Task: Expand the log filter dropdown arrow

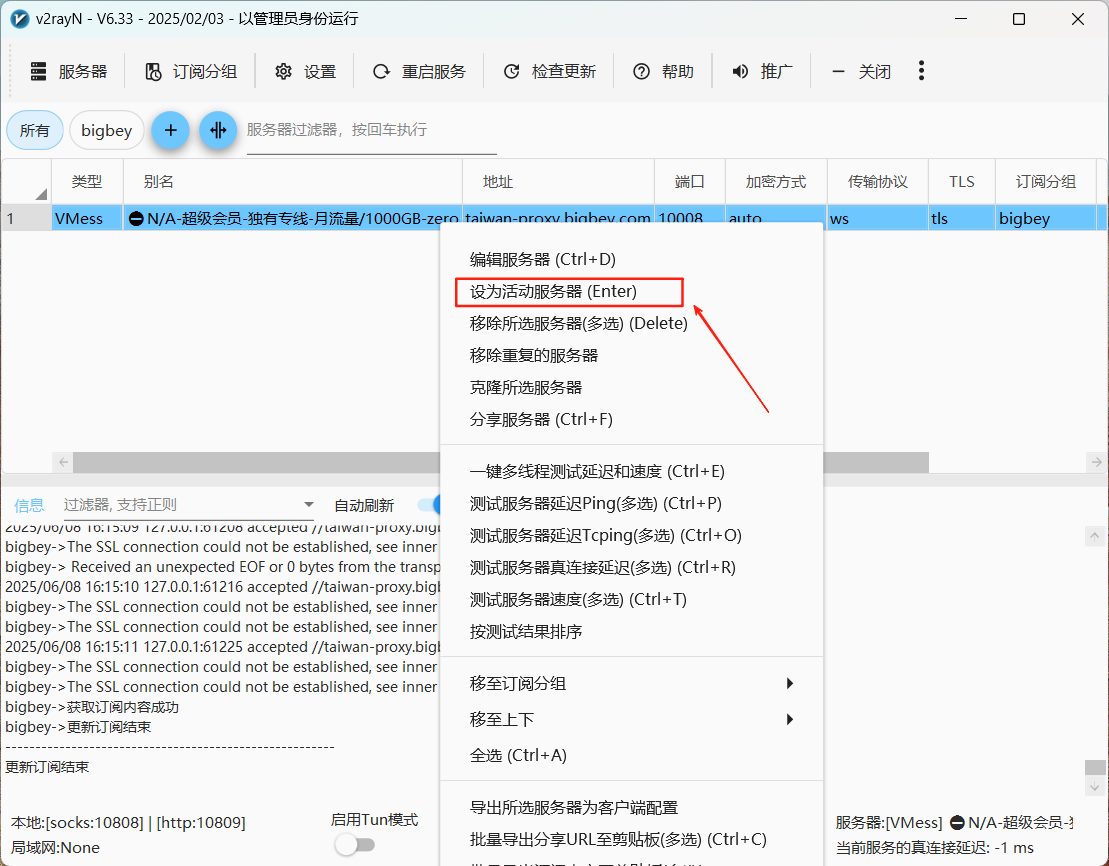Action: 308,506
